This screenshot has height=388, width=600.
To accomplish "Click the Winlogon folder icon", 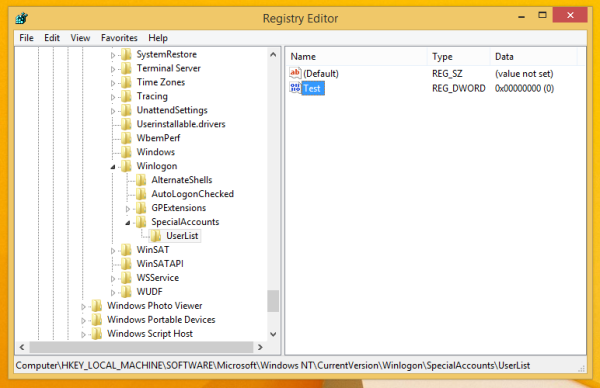I will coord(126,166).
